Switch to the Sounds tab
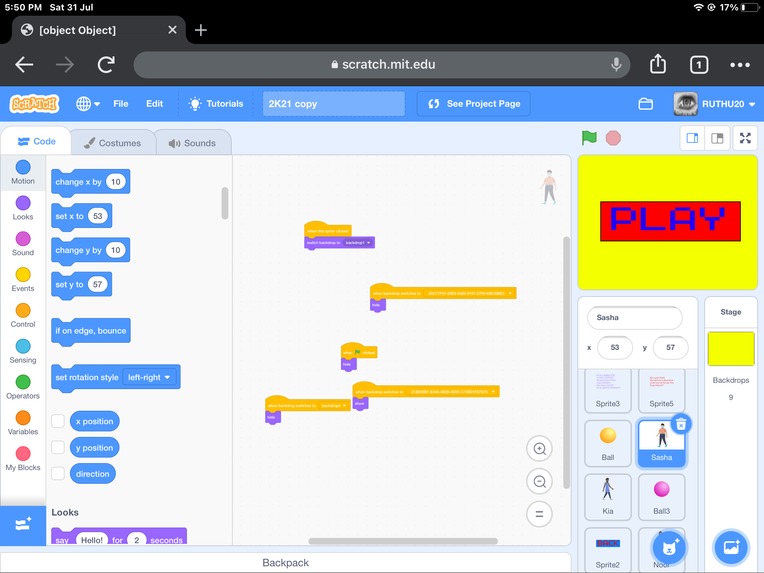764x573 pixels. [192, 143]
